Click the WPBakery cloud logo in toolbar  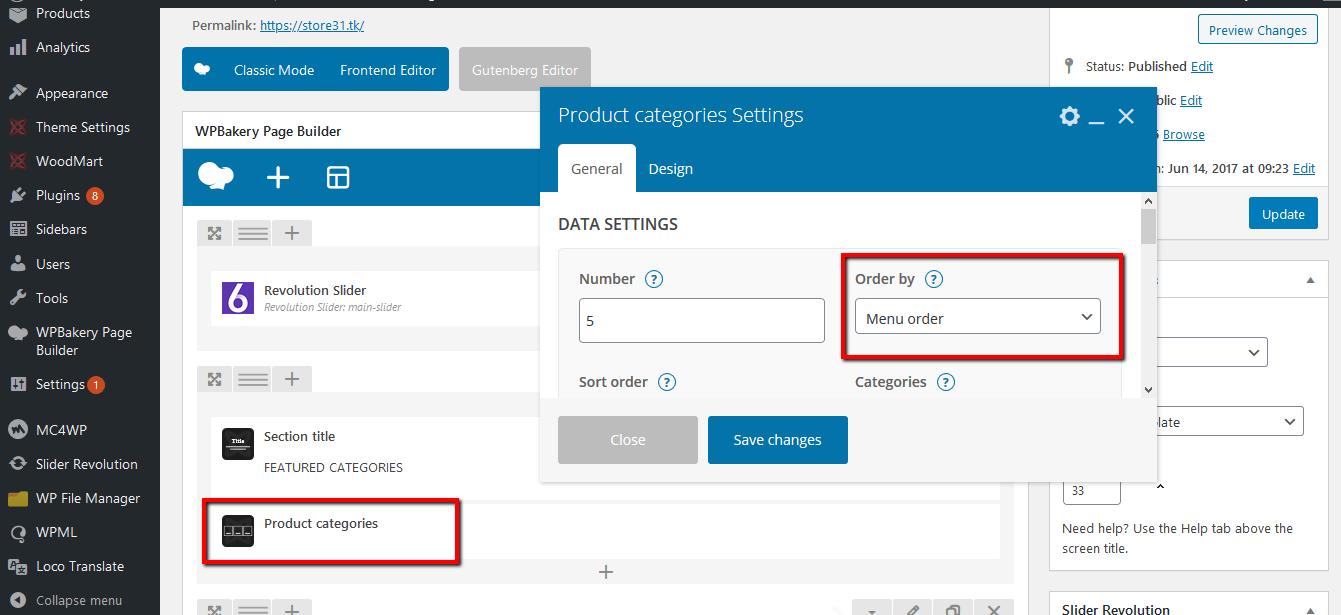[216, 177]
